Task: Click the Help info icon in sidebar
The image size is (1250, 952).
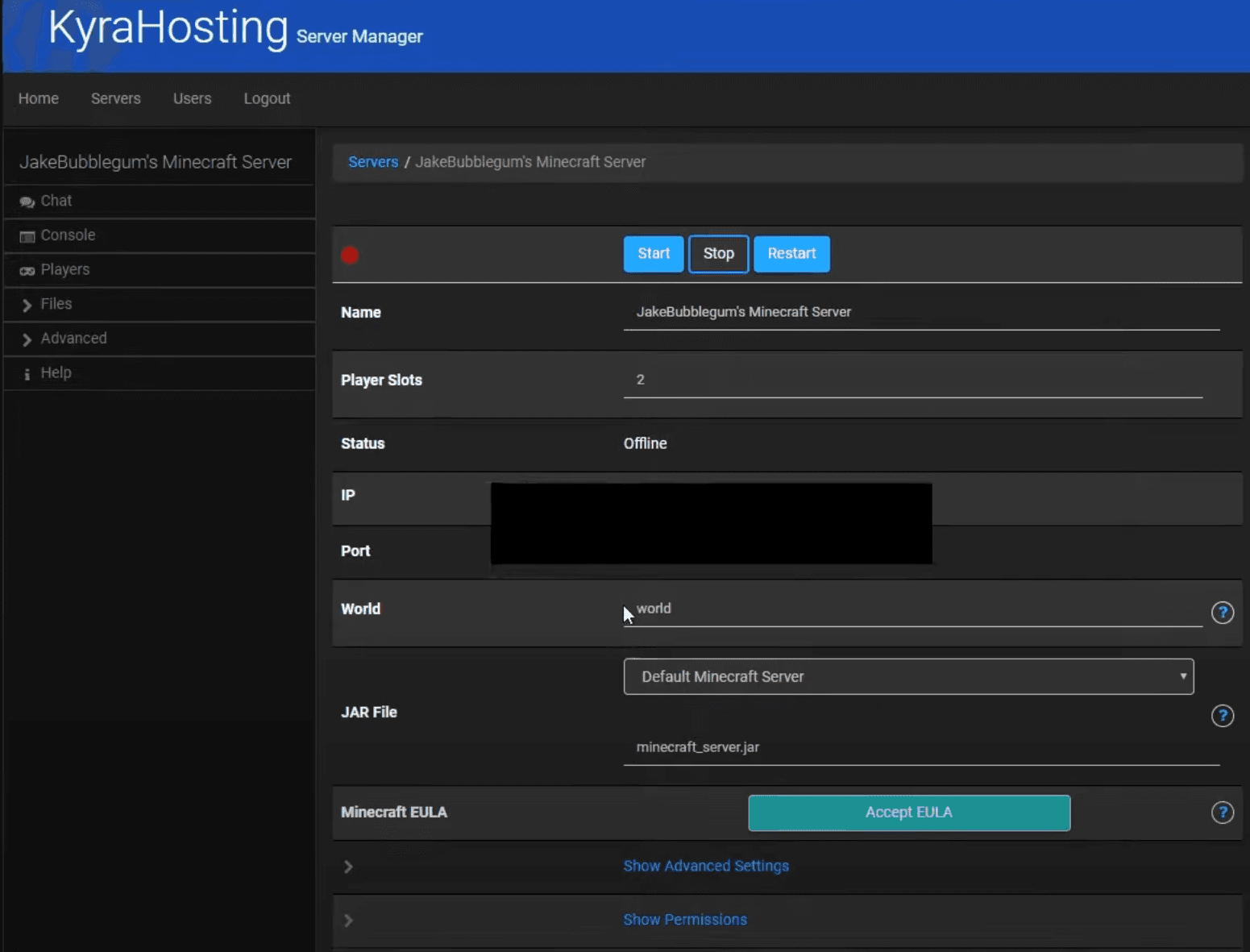Action: pyautogui.click(x=27, y=373)
